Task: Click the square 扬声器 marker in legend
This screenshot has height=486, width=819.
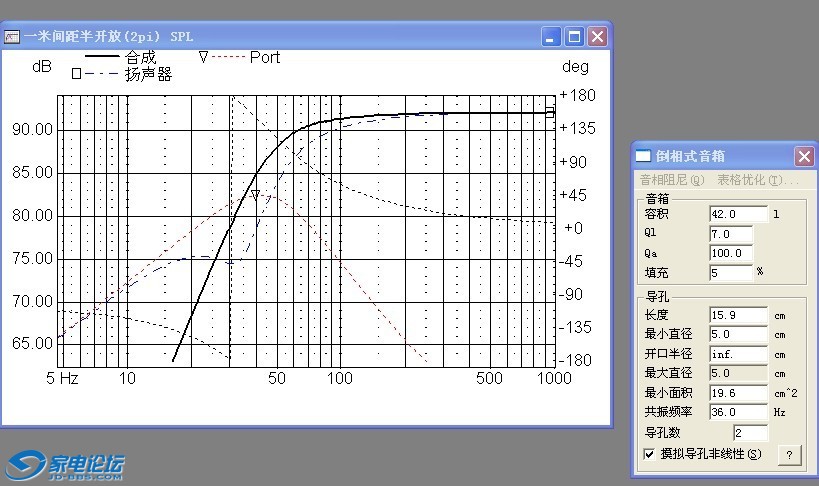Action: click(75, 74)
